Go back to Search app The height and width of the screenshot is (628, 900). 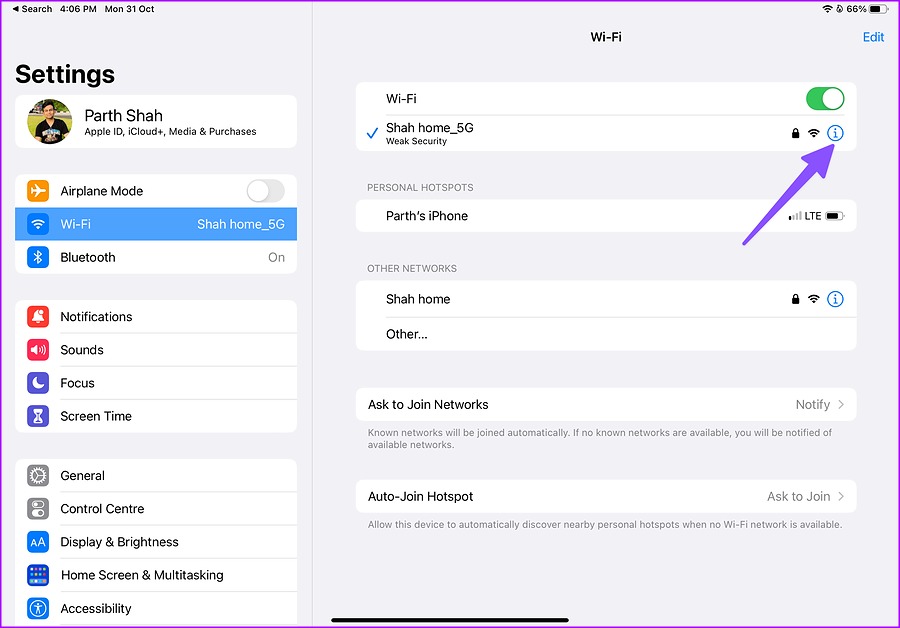32,9
